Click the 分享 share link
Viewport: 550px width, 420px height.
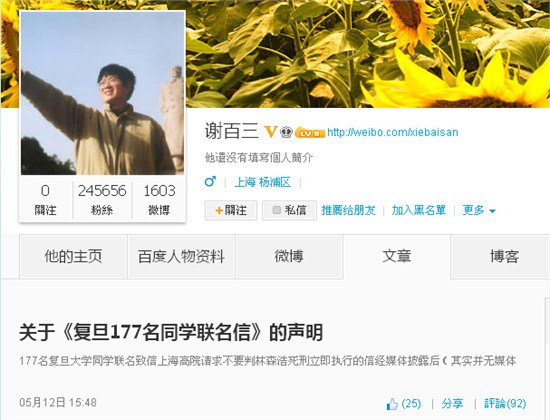[x=452, y=404]
